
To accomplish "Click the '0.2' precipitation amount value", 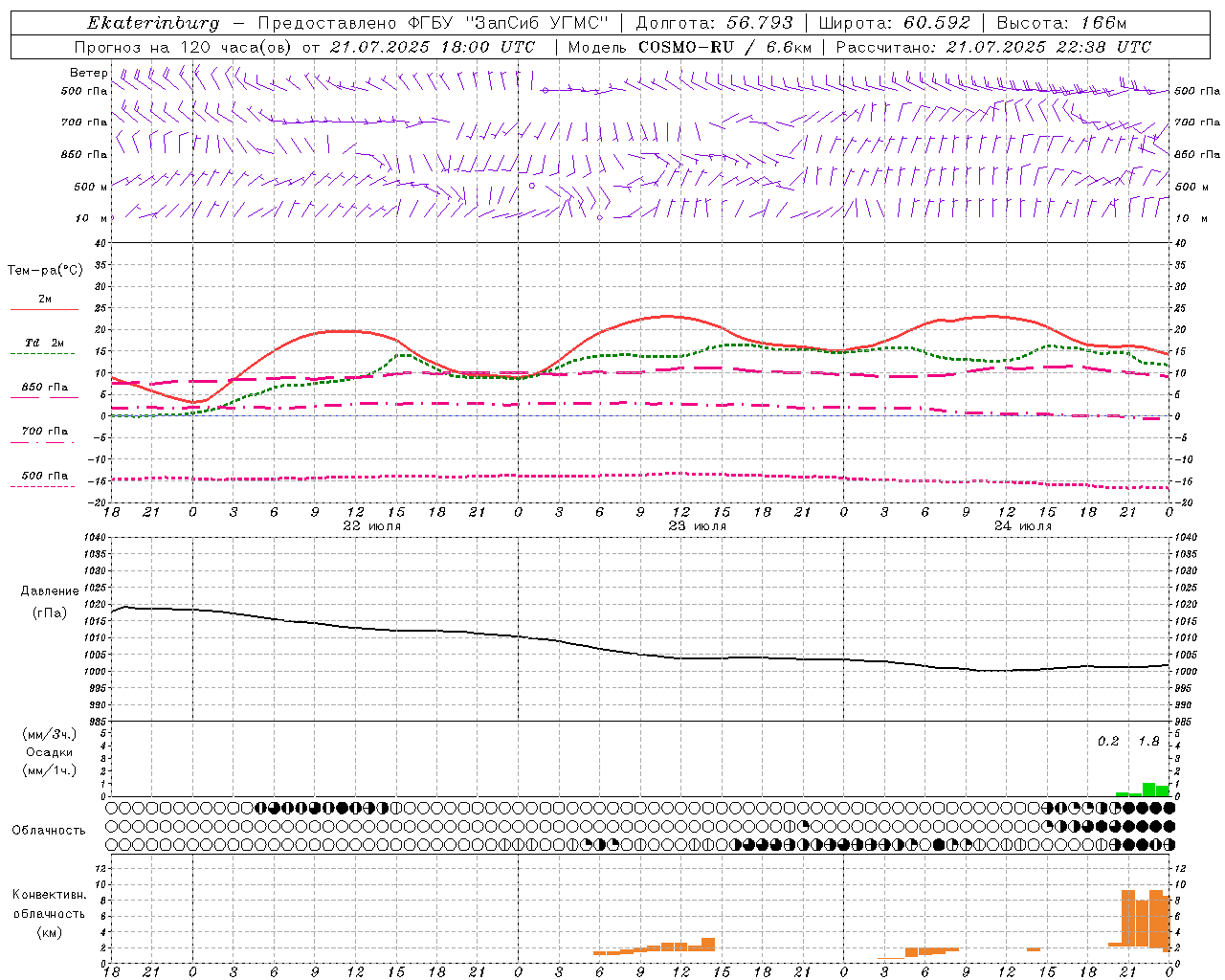I will click(1108, 742).
